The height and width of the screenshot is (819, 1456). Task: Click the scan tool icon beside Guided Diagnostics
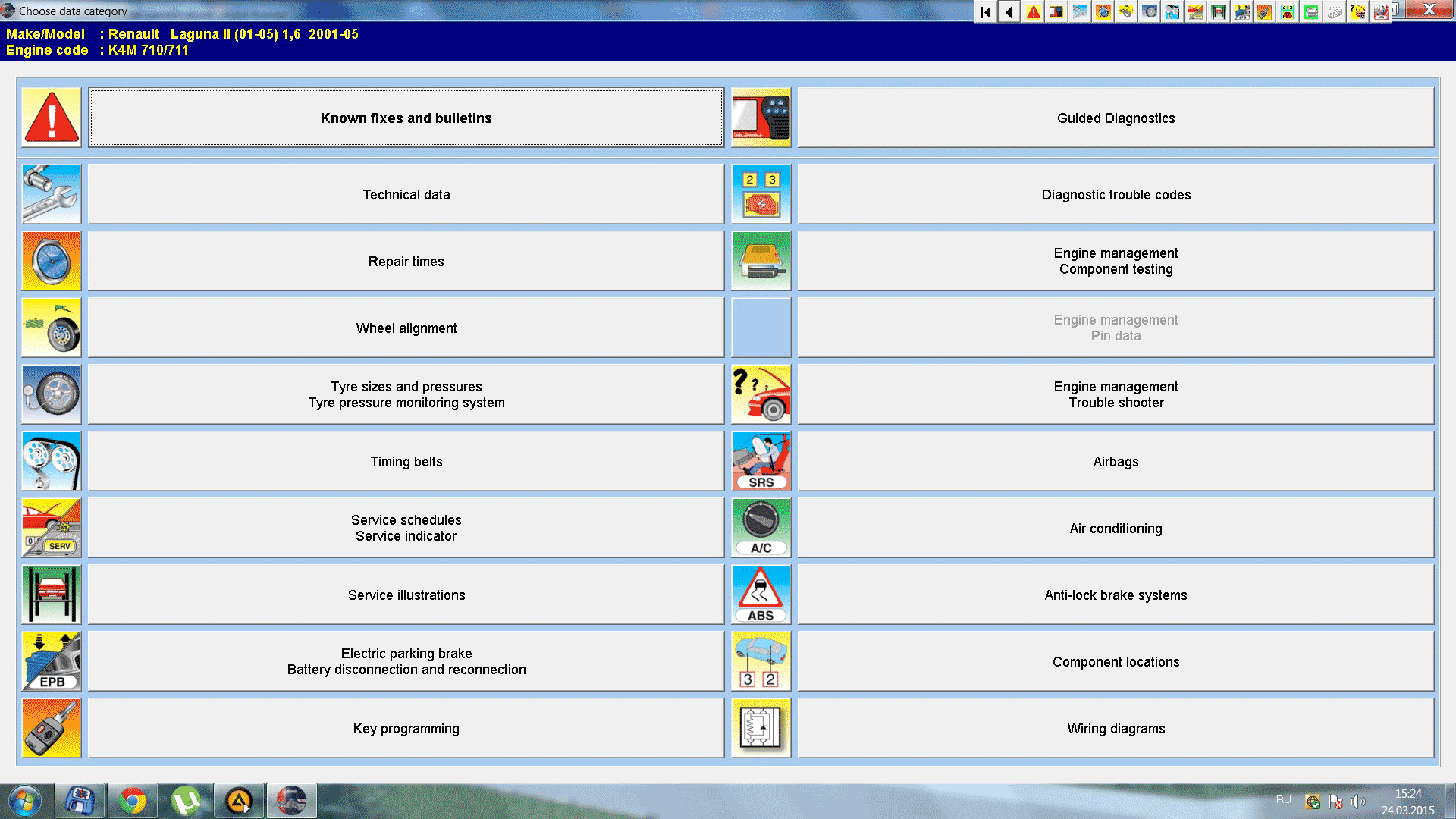point(761,118)
